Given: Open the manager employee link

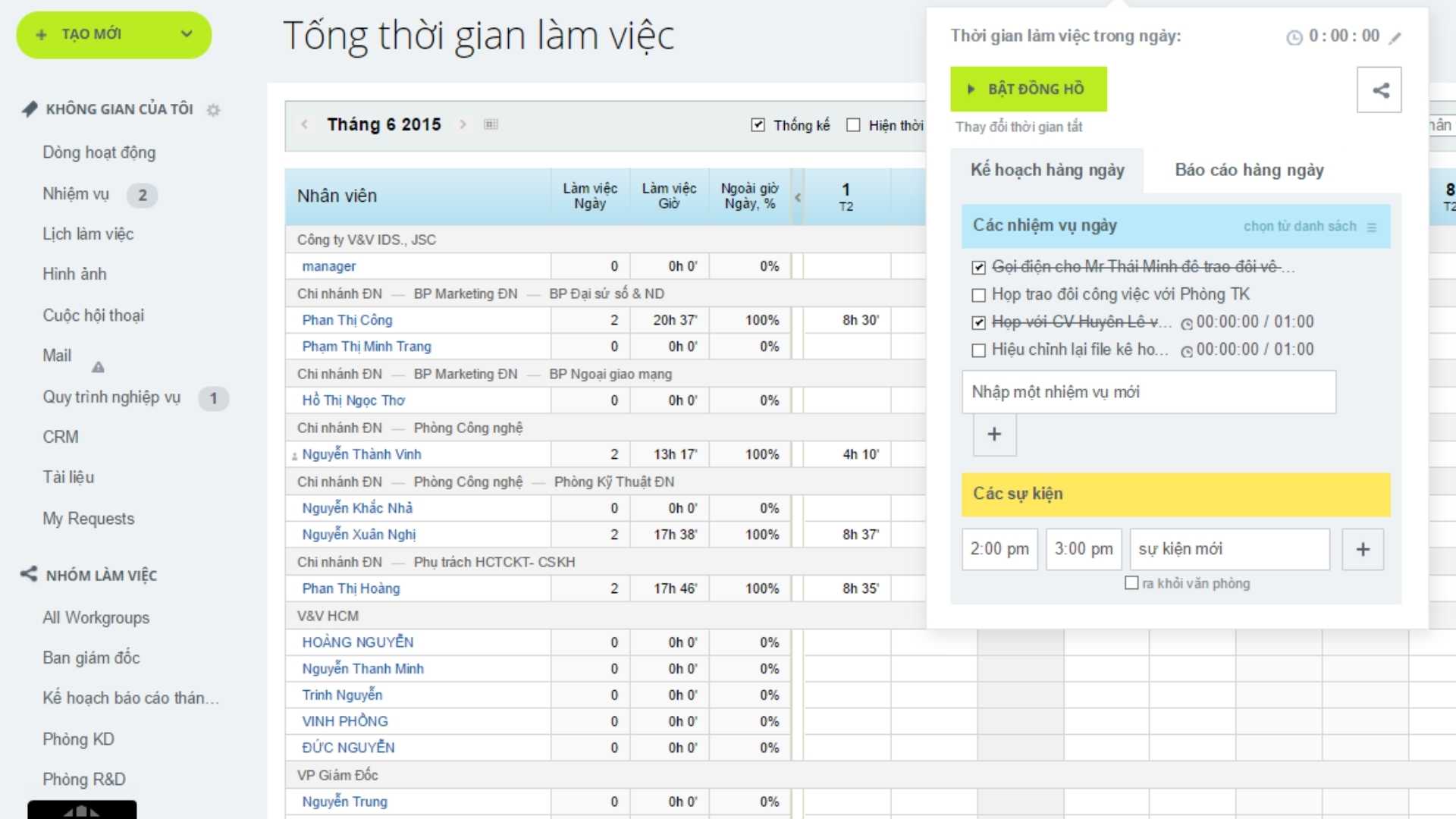Looking at the screenshot, I should [328, 266].
